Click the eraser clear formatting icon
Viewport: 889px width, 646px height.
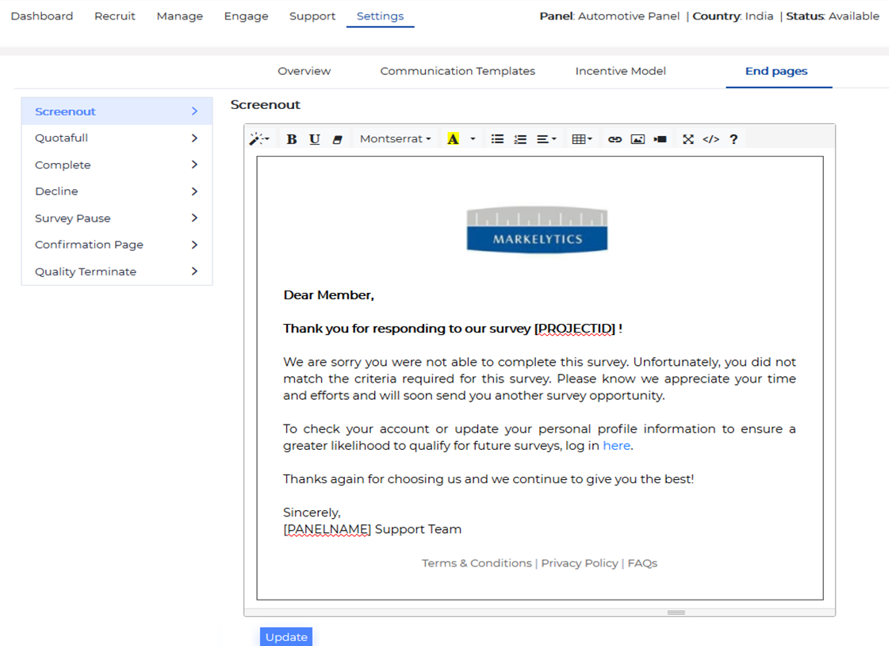(338, 140)
